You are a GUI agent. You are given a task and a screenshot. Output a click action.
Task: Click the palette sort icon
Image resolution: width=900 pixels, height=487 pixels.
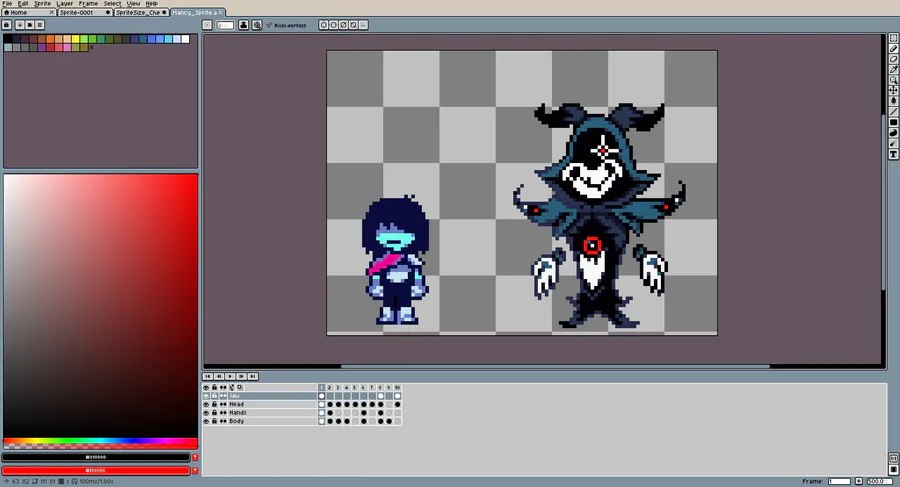click(x=20, y=25)
